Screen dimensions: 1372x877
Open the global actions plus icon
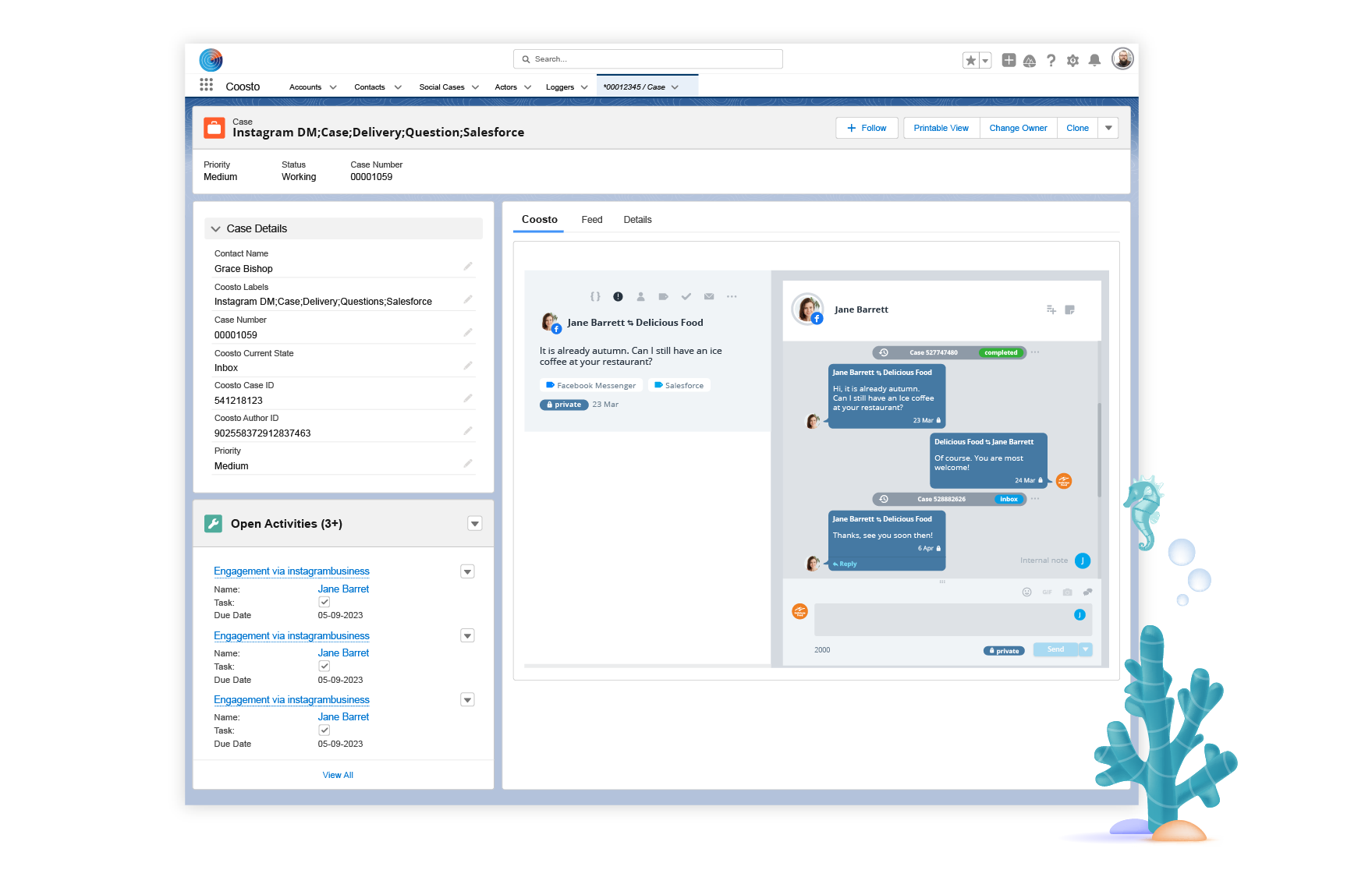[x=1009, y=60]
